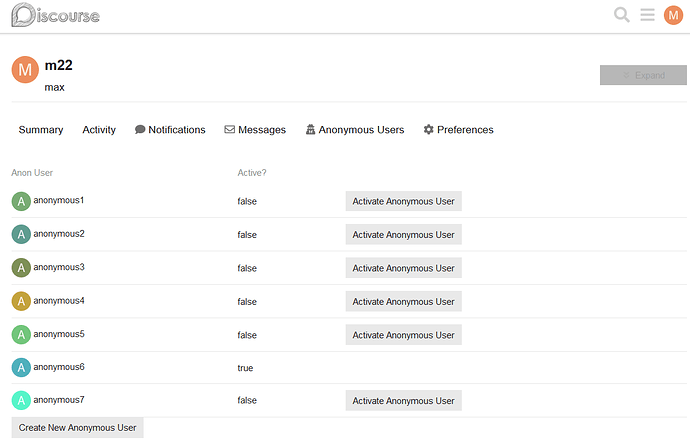Open anonymous2 username link

point(59,234)
